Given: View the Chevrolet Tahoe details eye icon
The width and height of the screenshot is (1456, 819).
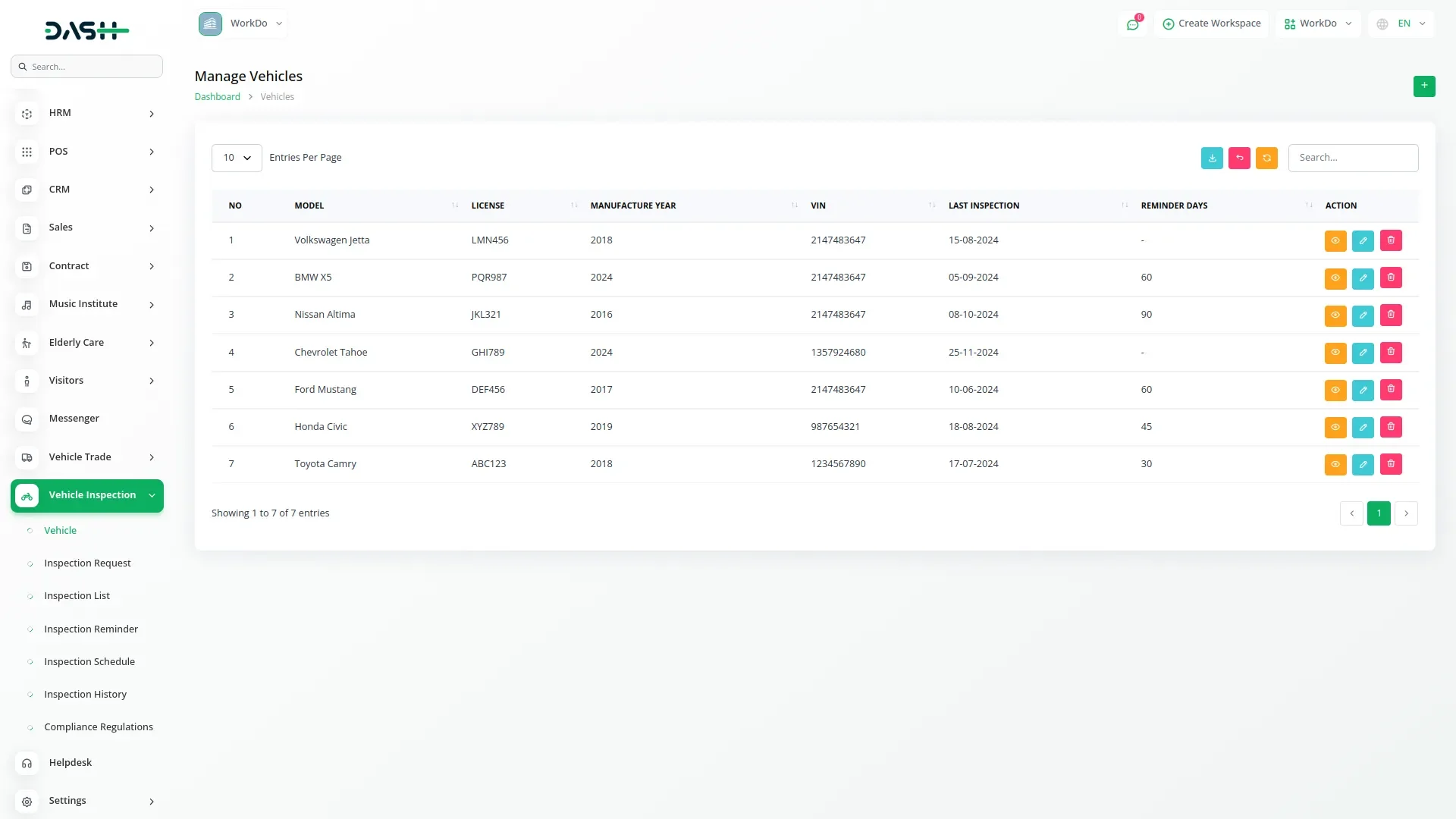Looking at the screenshot, I should (x=1335, y=353).
